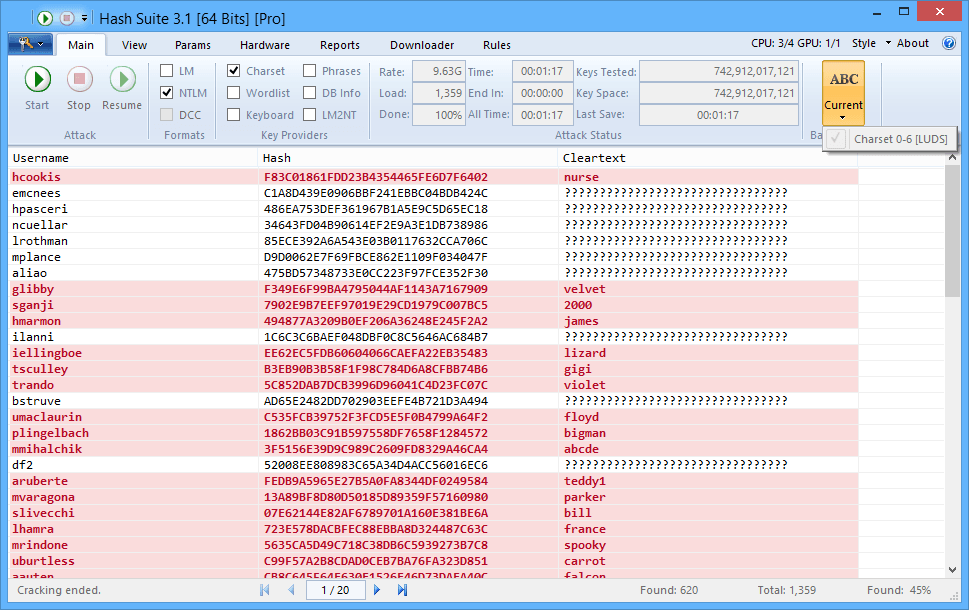Open the Hardware tab
969x610 pixels.
click(265, 45)
